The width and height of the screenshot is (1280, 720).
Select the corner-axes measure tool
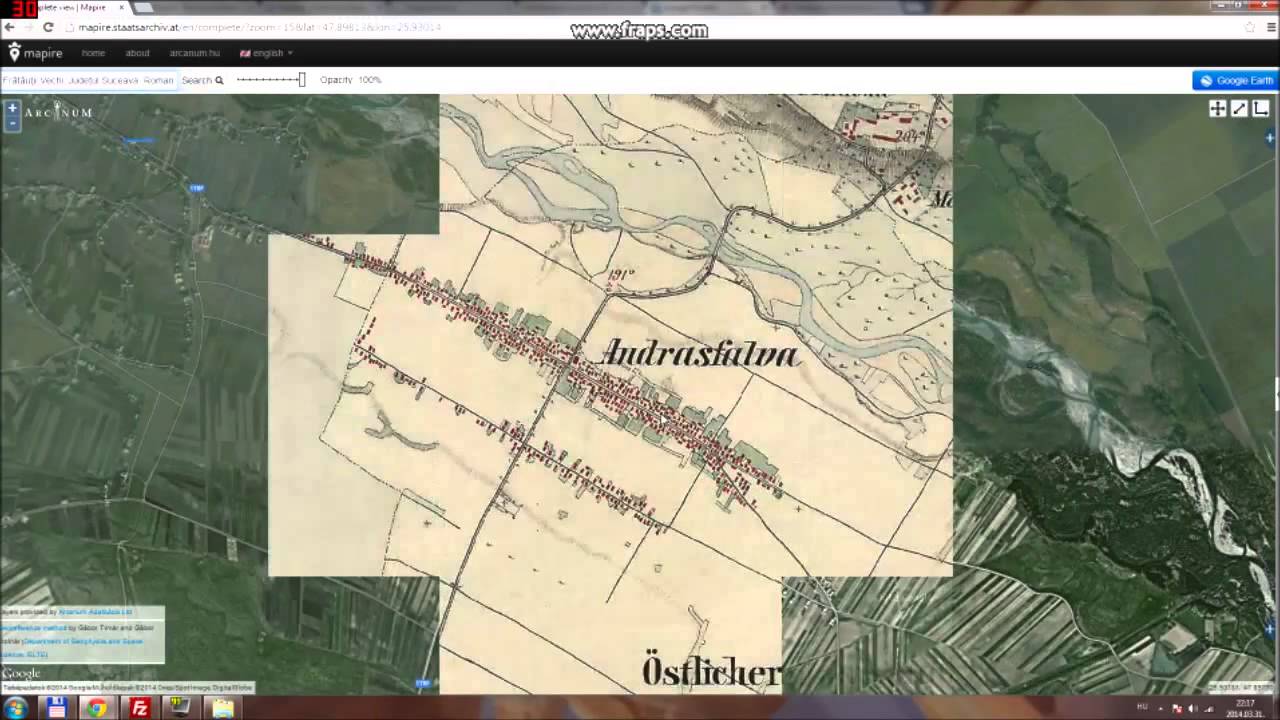pyautogui.click(x=1261, y=109)
